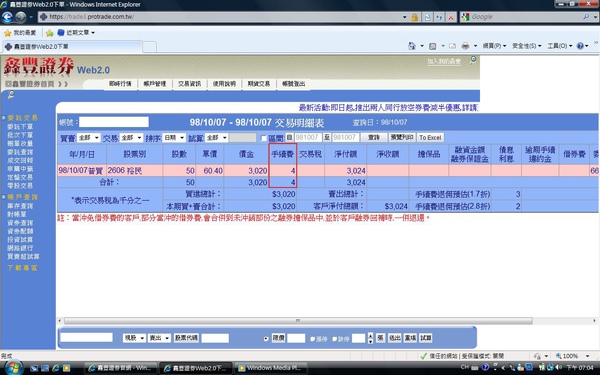Open the favorites star icon
This screenshot has height=375, width=600.
pyautogui.click(x=7, y=33)
